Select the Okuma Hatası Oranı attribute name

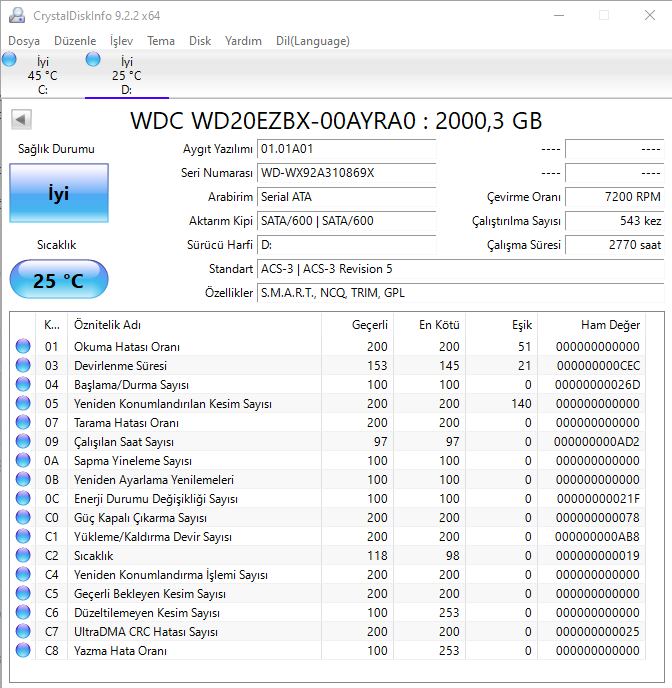click(127, 347)
